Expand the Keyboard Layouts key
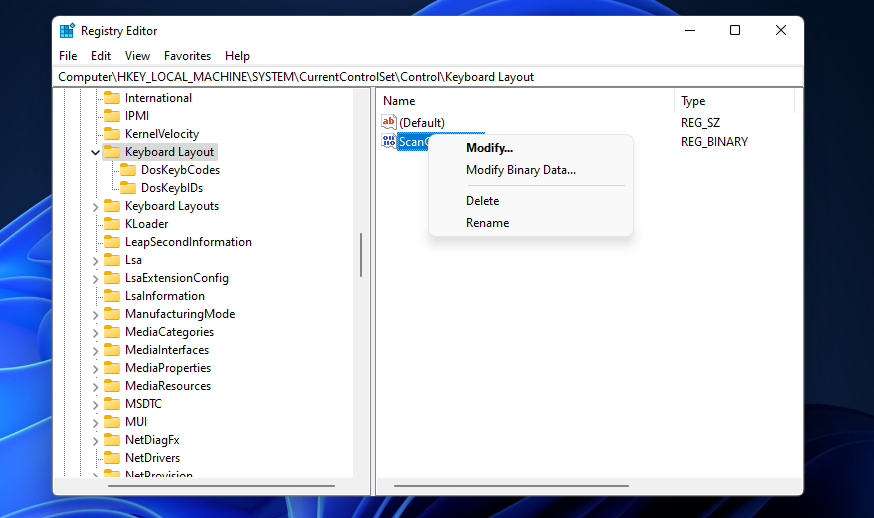Image resolution: width=874 pixels, height=518 pixels. tap(95, 207)
